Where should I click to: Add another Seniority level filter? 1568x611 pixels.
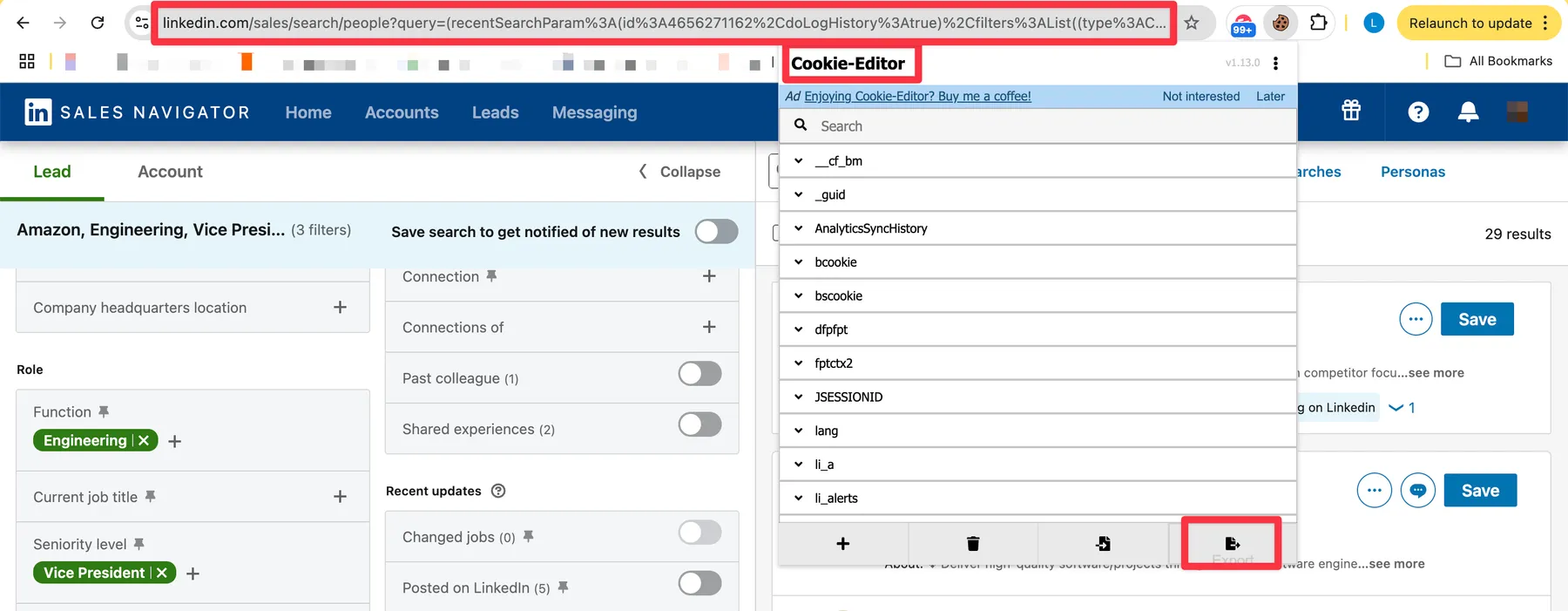point(193,574)
